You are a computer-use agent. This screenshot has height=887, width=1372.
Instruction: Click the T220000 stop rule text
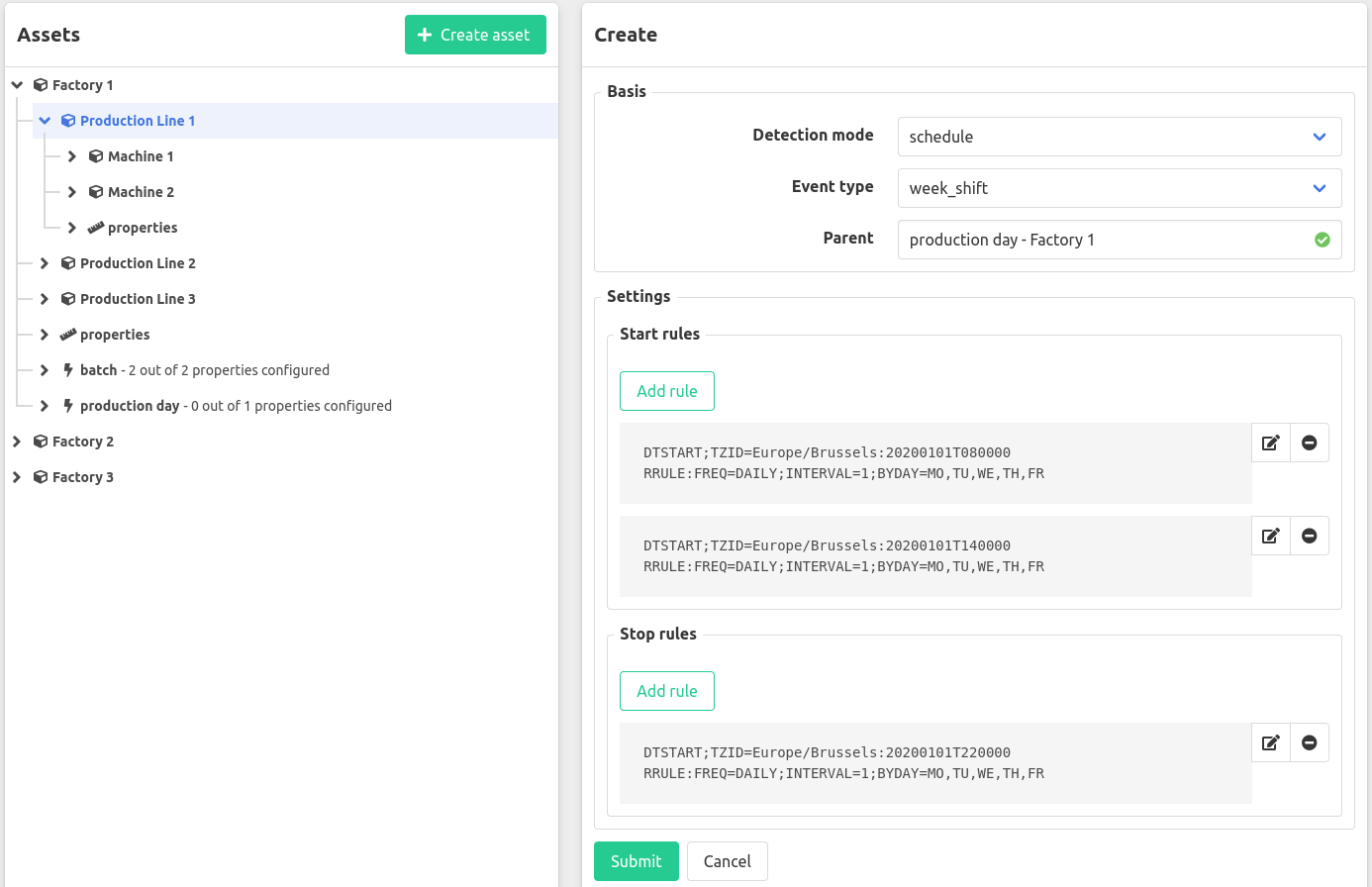[x=843, y=763]
